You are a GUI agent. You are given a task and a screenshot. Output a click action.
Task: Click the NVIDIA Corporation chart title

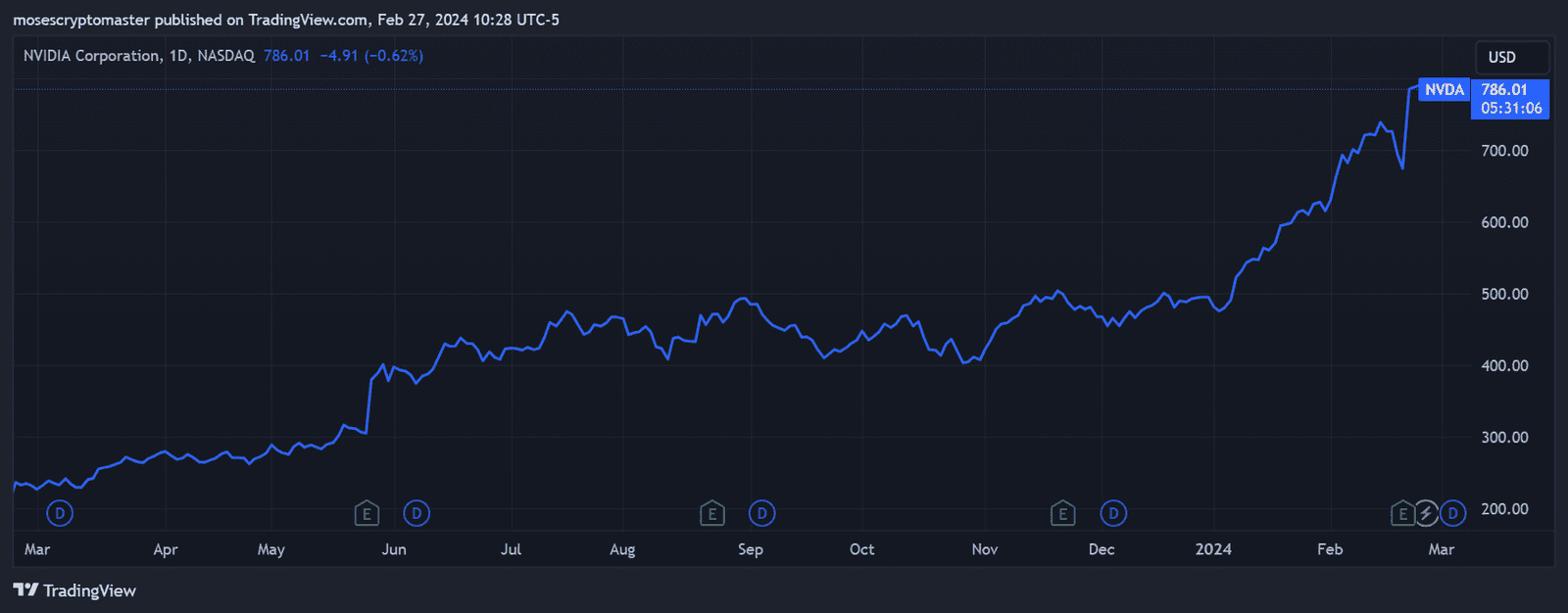(91, 56)
